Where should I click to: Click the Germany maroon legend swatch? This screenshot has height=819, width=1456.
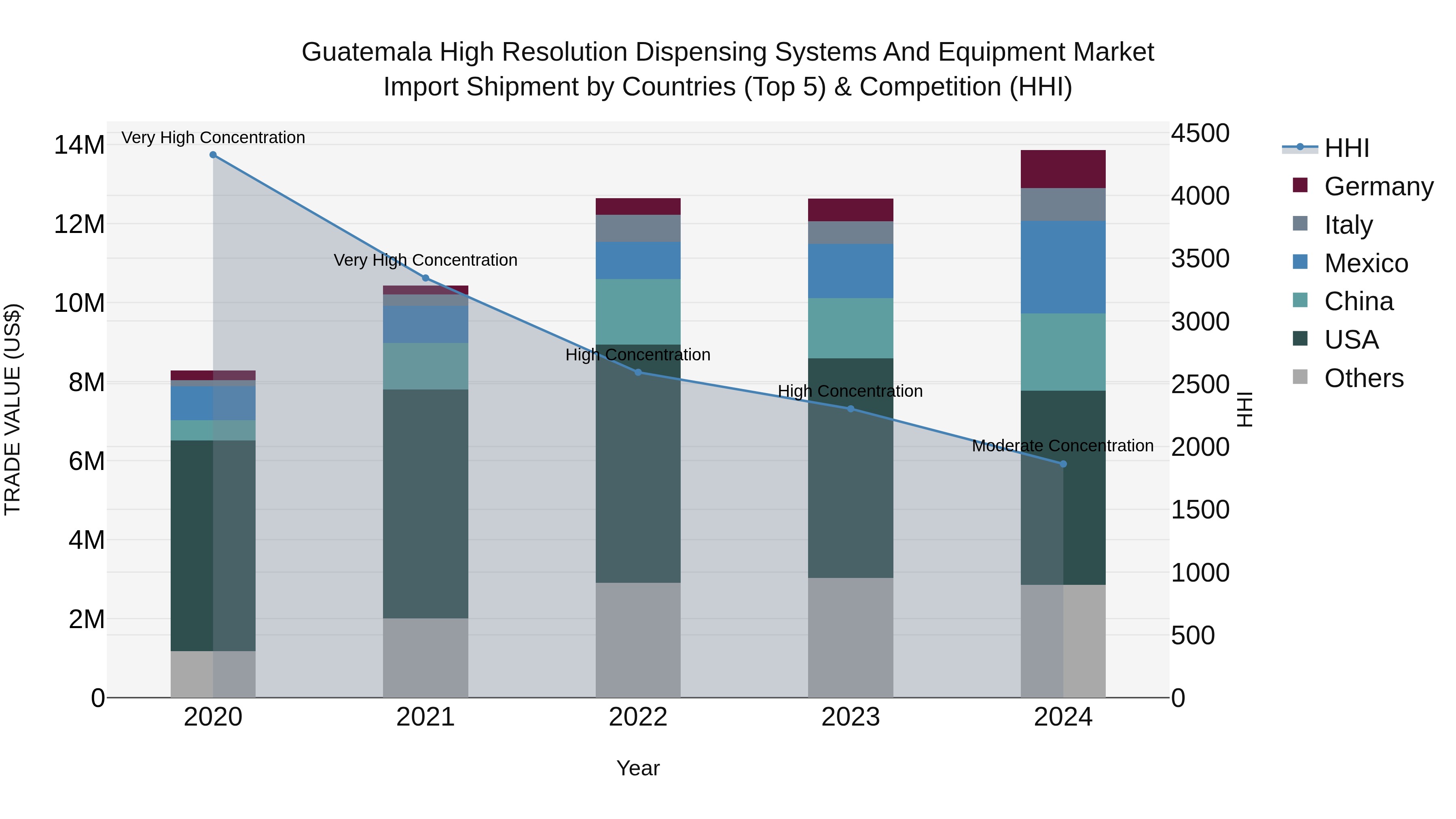tap(1300, 185)
